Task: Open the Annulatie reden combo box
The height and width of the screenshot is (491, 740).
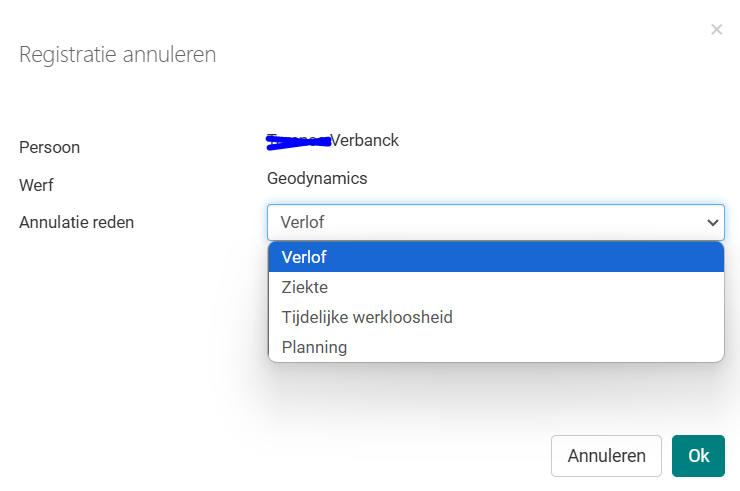Action: pos(495,222)
